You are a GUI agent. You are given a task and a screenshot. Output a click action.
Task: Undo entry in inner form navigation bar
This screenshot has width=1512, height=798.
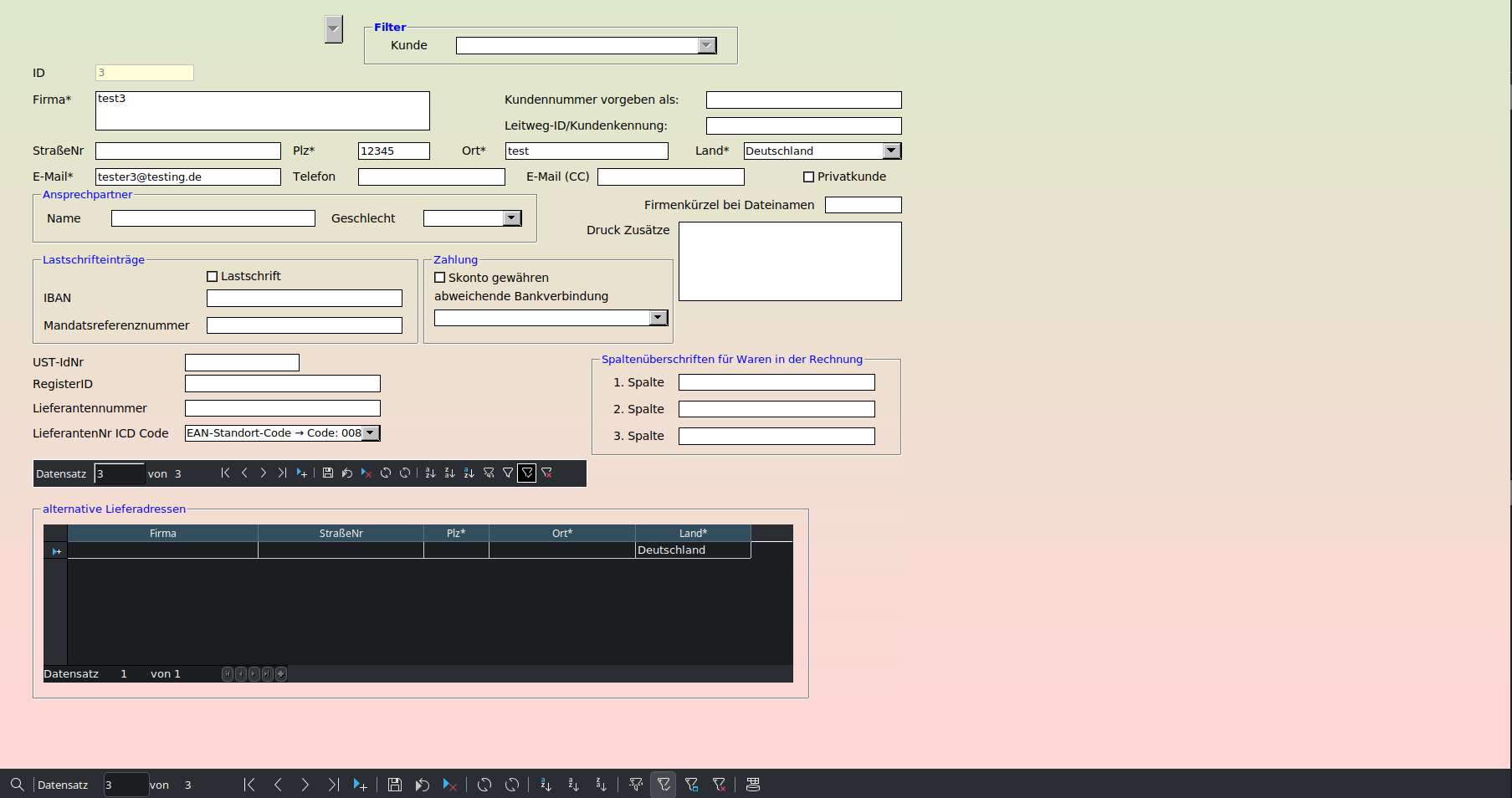pyautogui.click(x=347, y=473)
